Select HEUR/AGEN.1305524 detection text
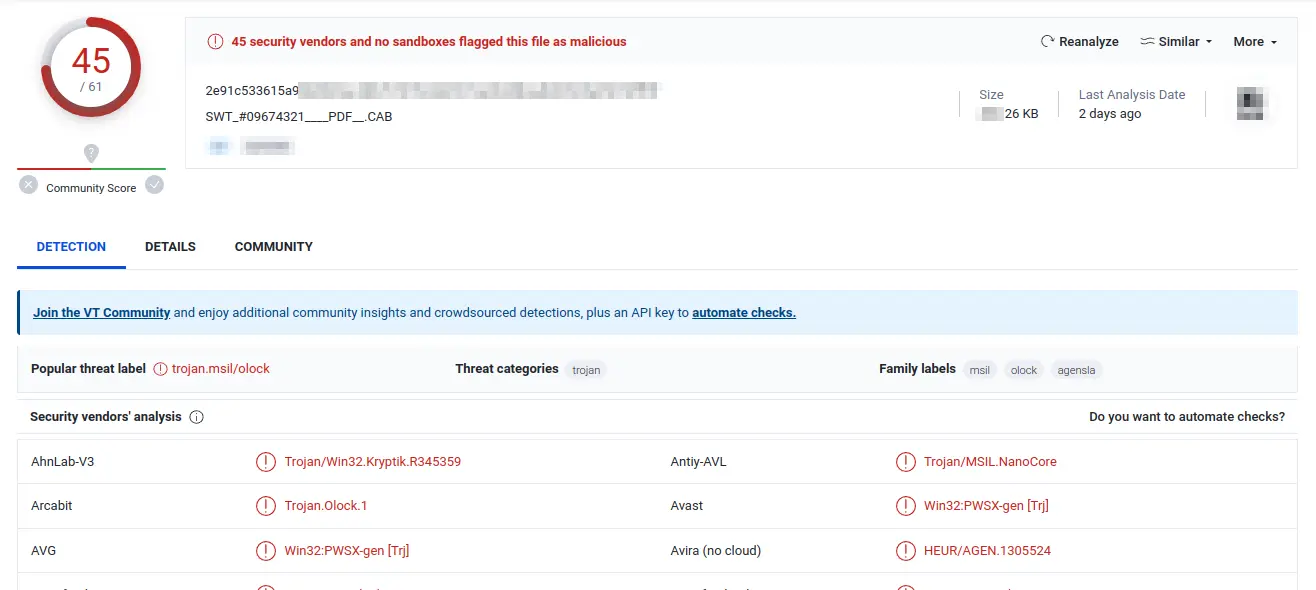1316x590 pixels. tap(987, 550)
